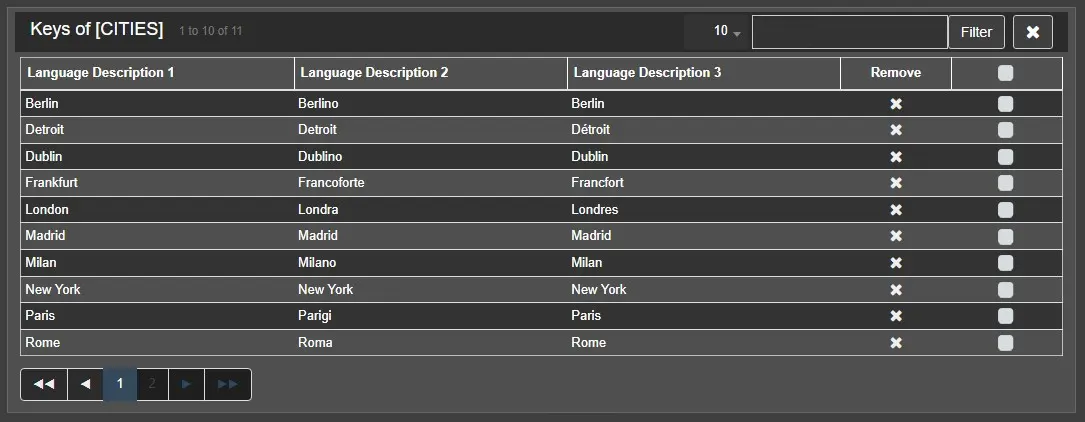Image resolution: width=1085 pixels, height=422 pixels.
Task: Open page 2 of the list
Action: click(152, 384)
